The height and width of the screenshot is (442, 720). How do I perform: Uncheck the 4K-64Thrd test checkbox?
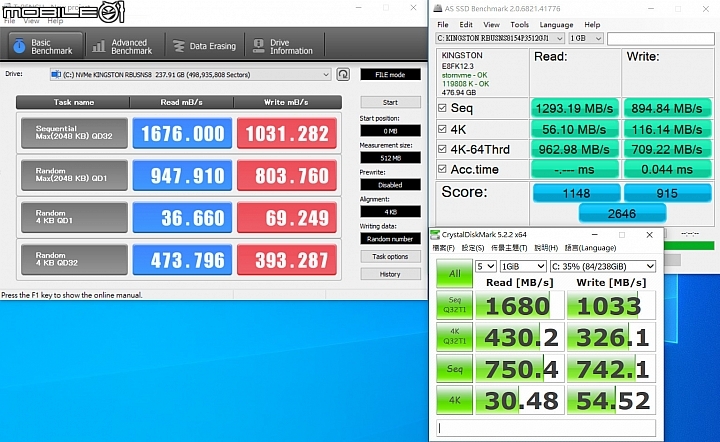(x=442, y=149)
